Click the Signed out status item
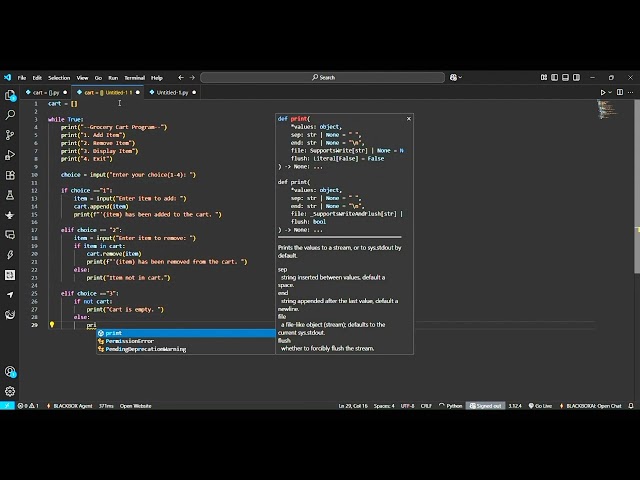The image size is (640, 480). coord(485,406)
